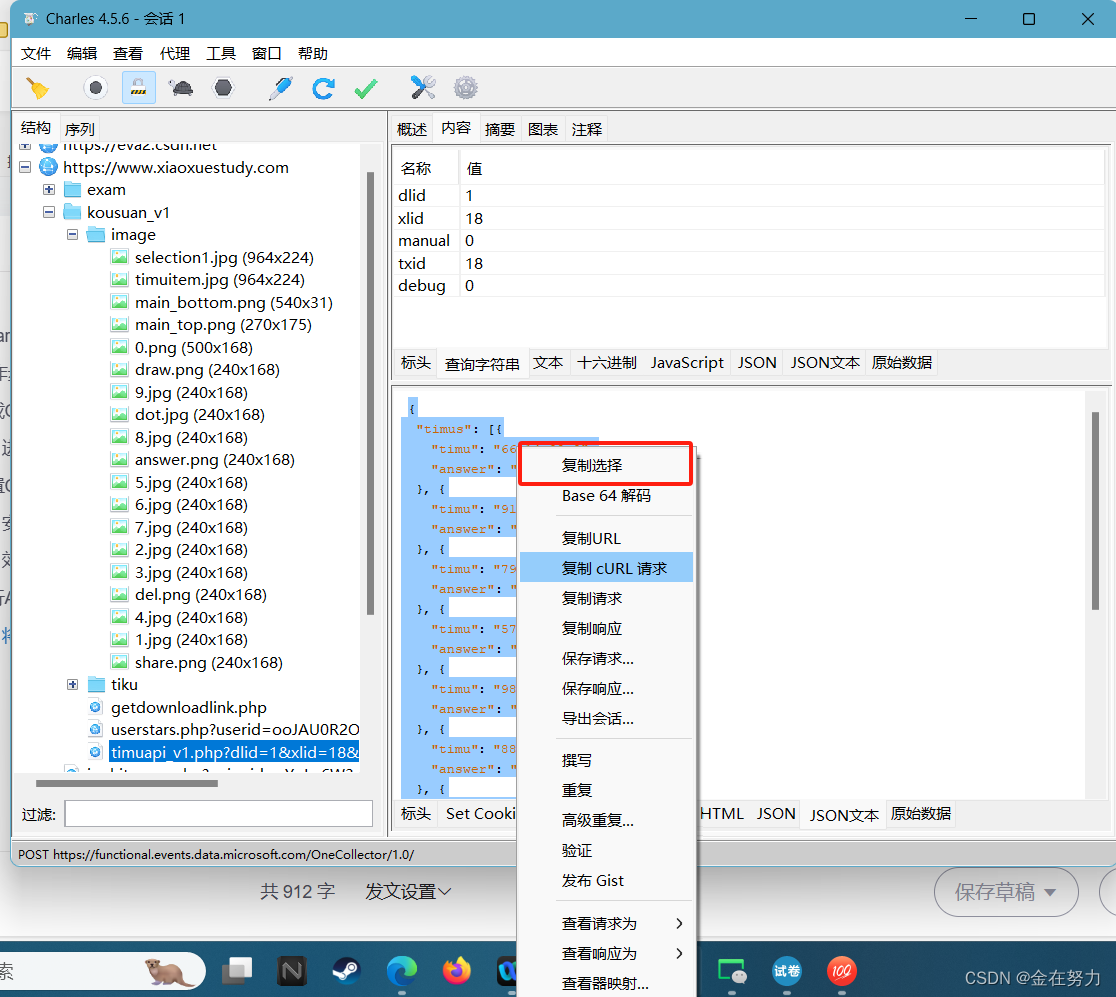Switch to the 摘要 tab
Screen dimensions: 1116x997
click(500, 129)
